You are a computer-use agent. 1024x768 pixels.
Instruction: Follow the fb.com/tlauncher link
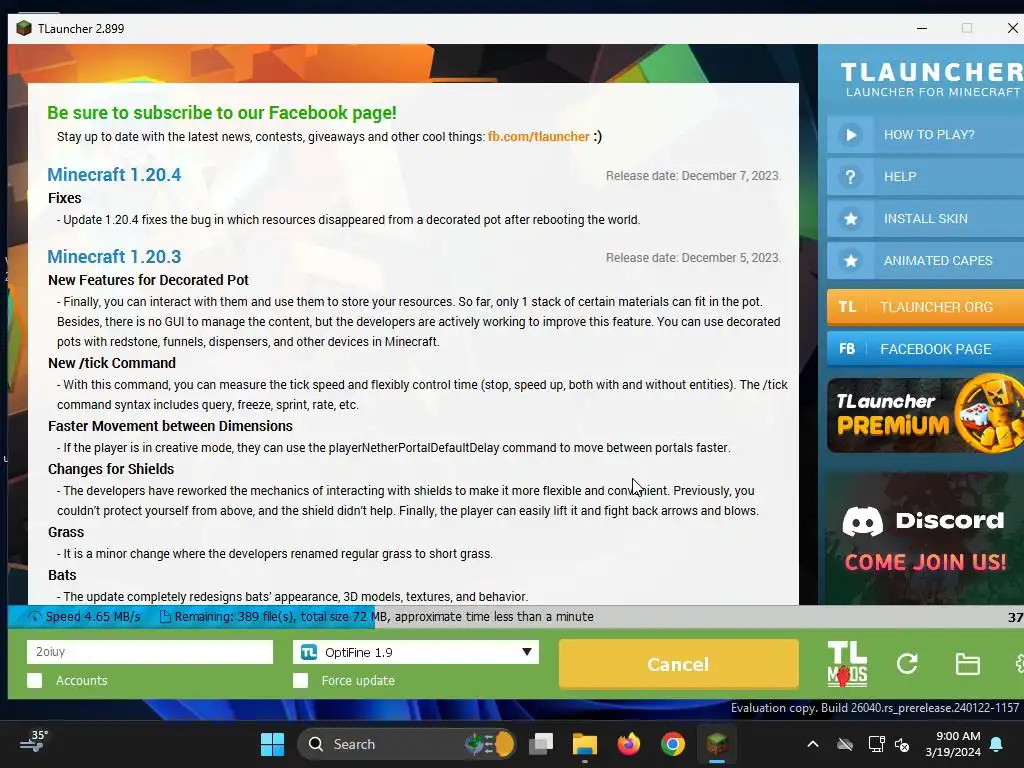(538, 136)
